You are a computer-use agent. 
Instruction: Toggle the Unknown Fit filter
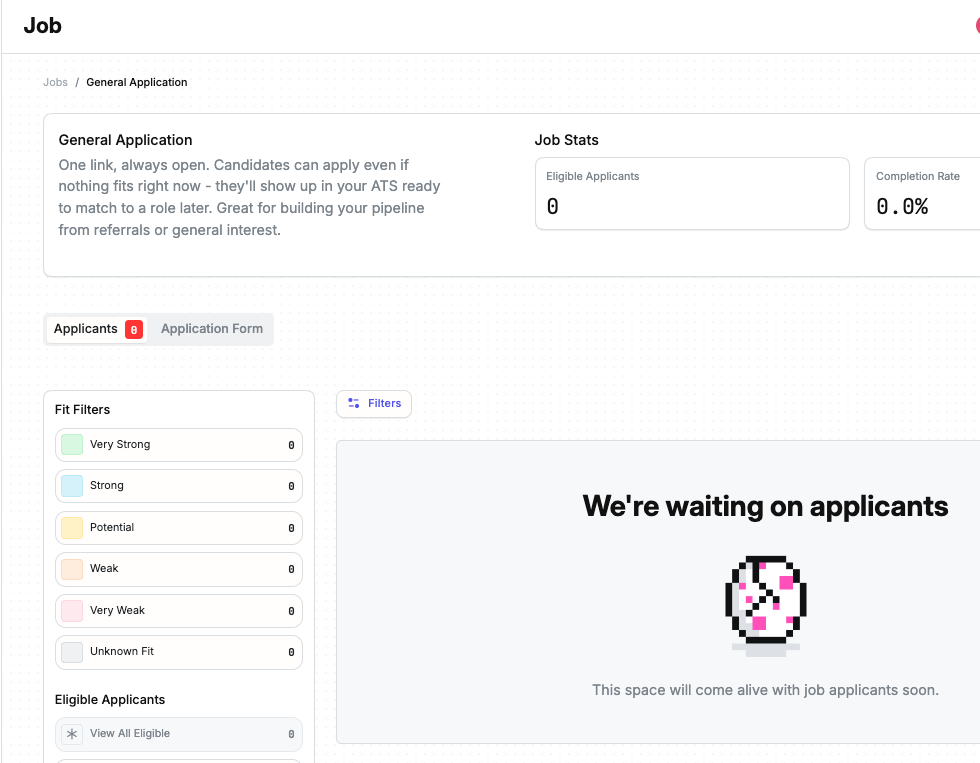point(179,652)
